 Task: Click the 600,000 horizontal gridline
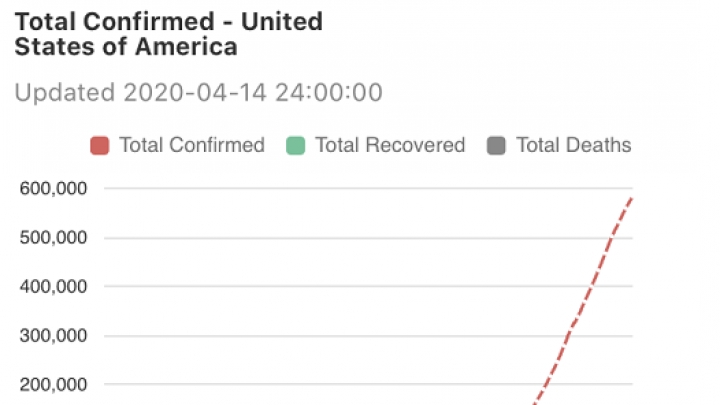(350, 189)
